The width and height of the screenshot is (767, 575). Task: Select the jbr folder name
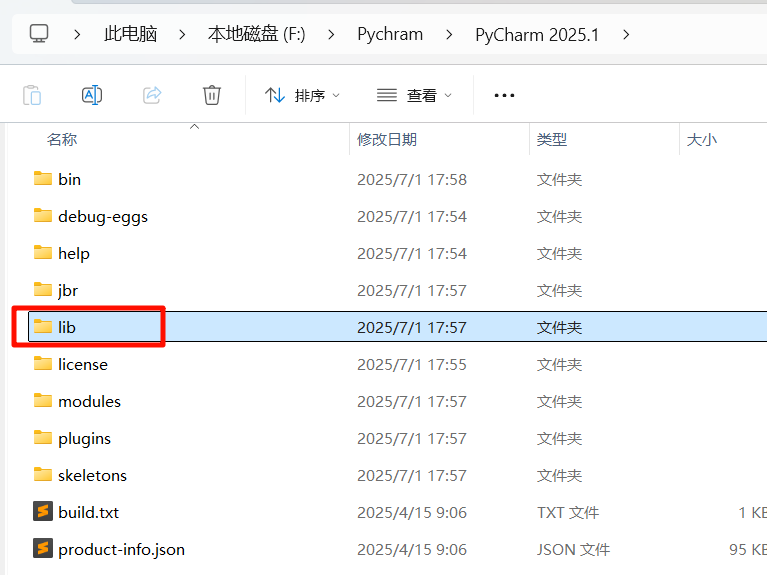[68, 291]
